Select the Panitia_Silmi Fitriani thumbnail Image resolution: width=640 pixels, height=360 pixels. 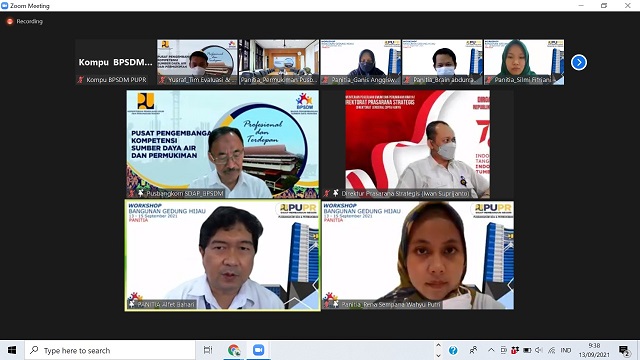(524, 62)
